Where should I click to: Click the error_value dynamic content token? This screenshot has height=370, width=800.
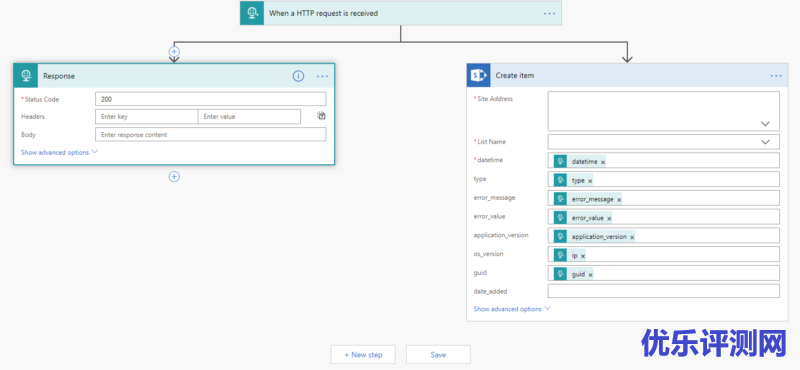click(x=583, y=218)
